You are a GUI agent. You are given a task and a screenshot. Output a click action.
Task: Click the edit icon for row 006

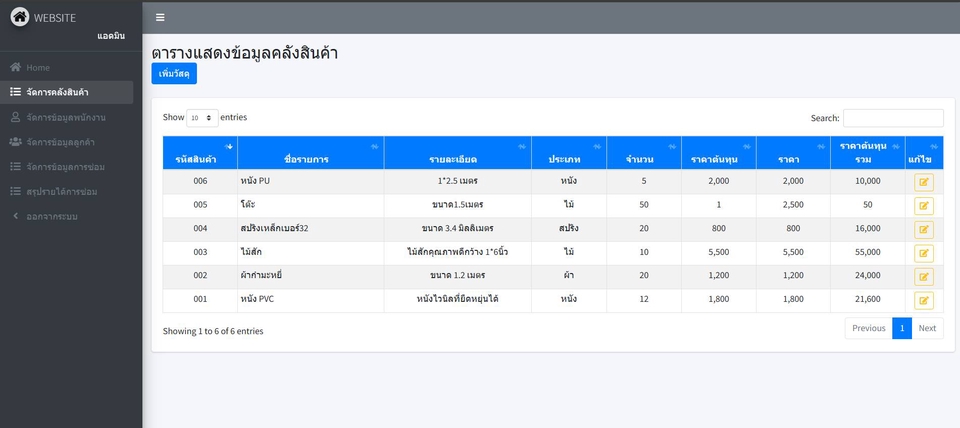pos(924,182)
